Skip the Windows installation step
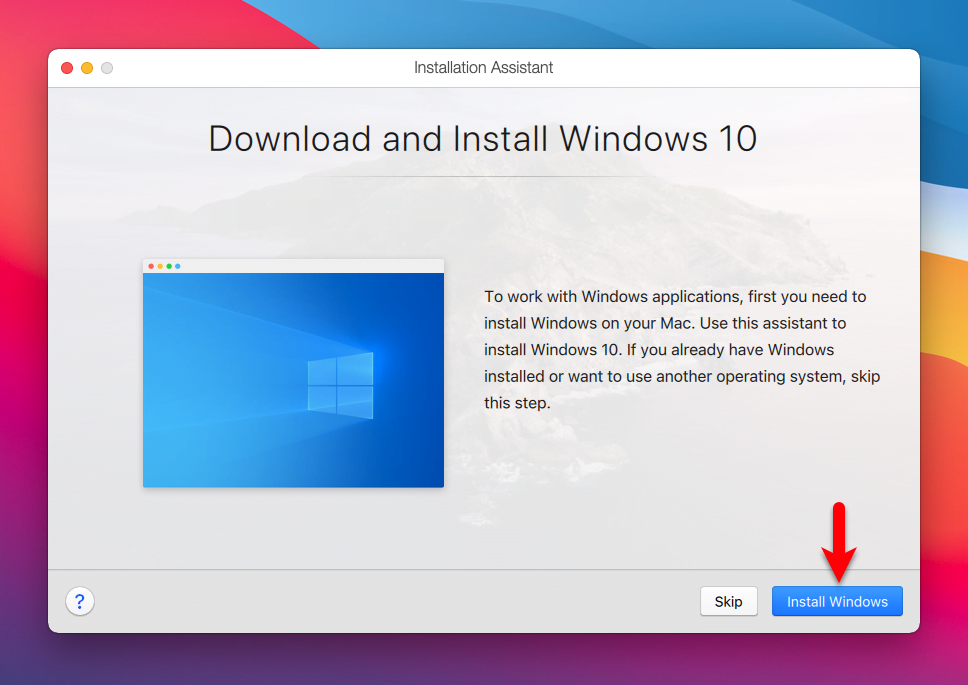 click(x=728, y=601)
